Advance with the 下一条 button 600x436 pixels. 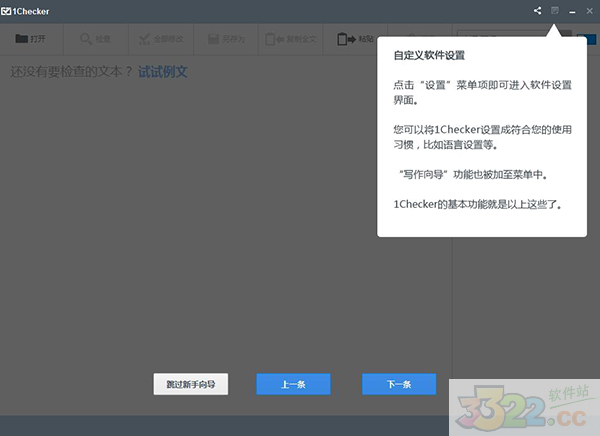(x=399, y=384)
